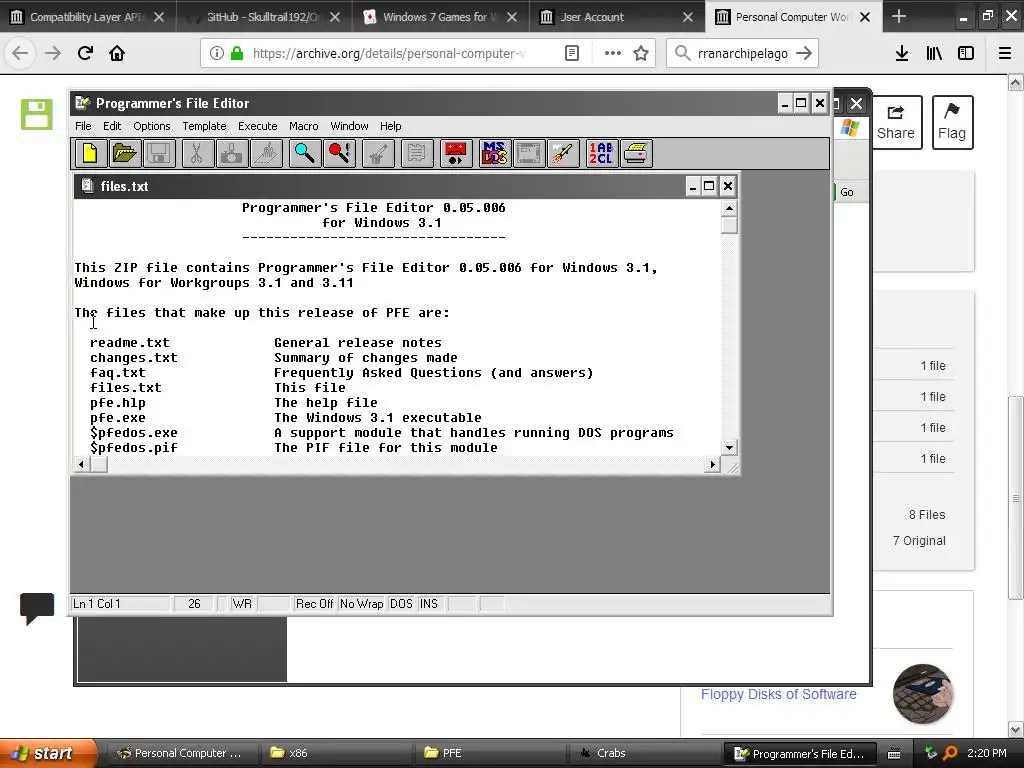
Task: Click the Flag button on archive page
Action: (x=952, y=122)
